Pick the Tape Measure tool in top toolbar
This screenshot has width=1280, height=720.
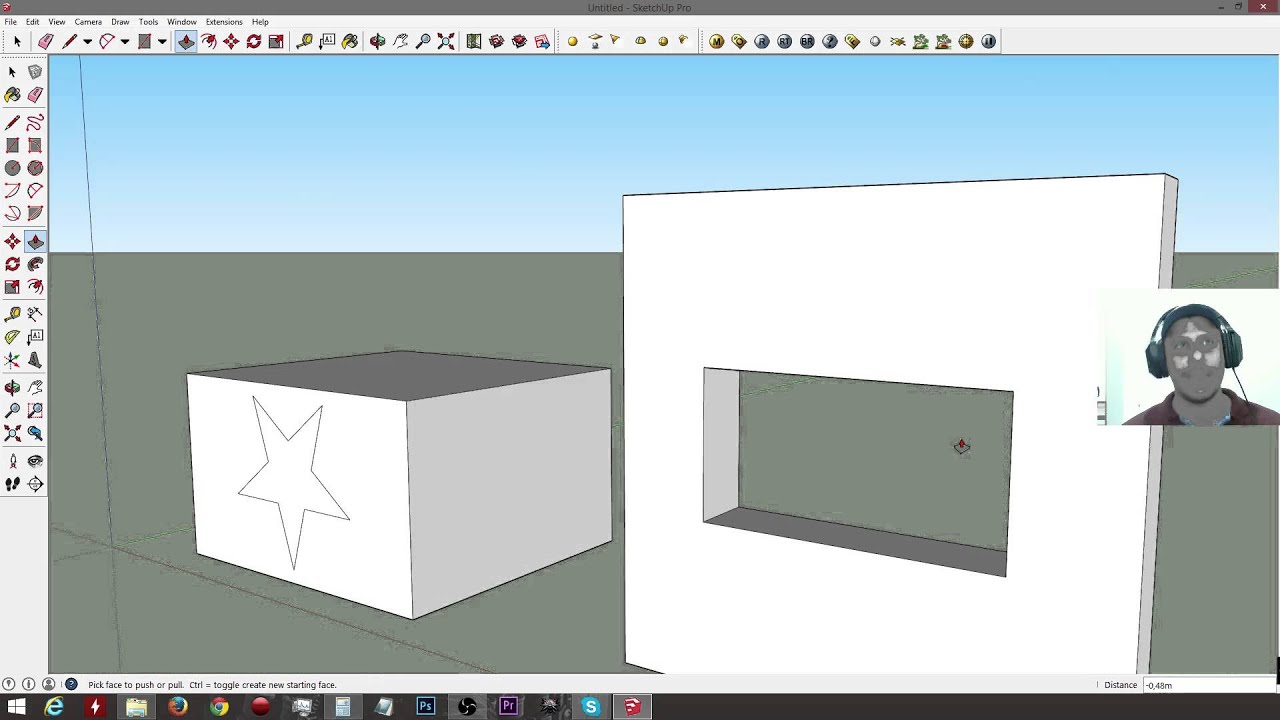coord(305,41)
